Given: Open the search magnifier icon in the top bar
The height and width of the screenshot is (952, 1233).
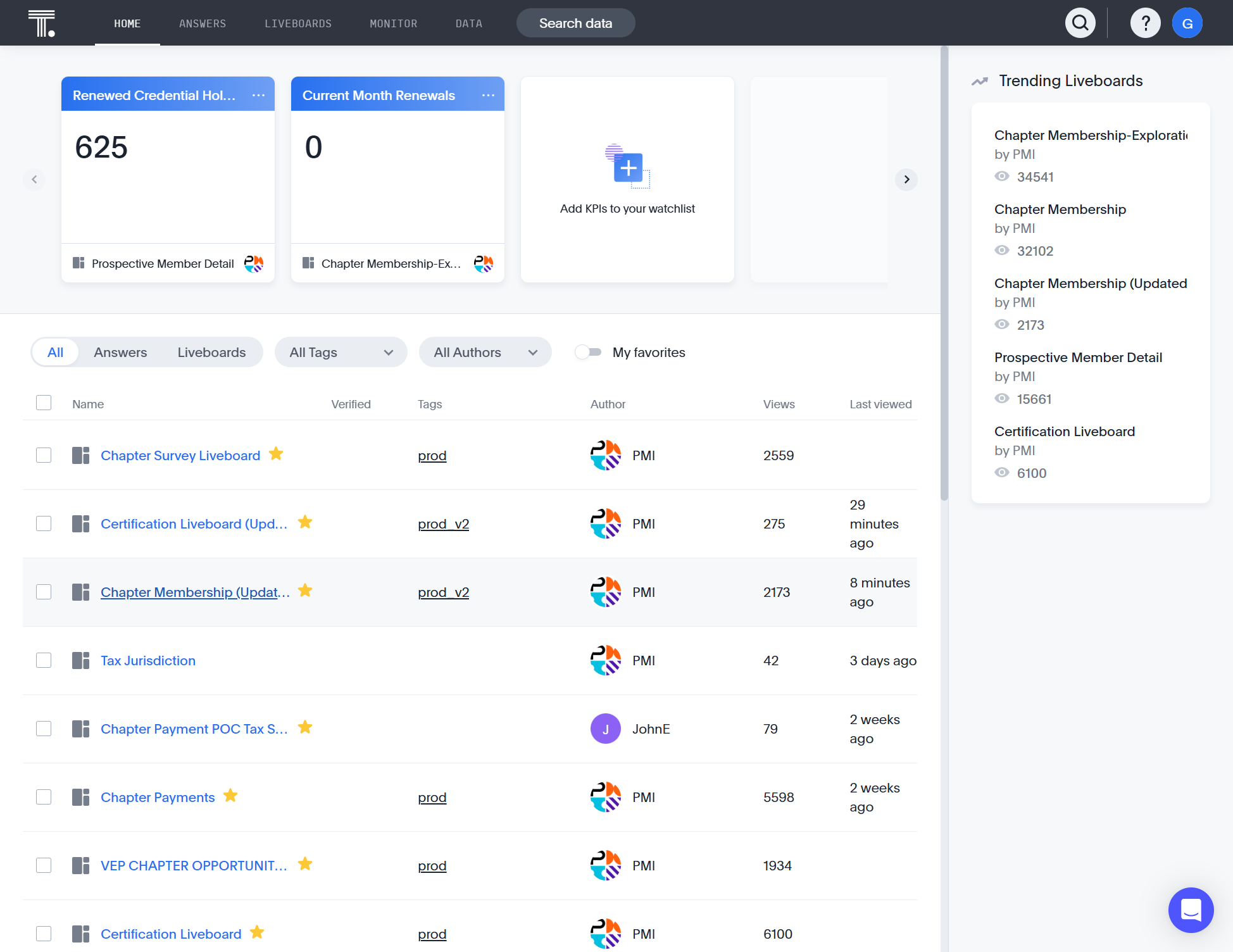Looking at the screenshot, I should point(1080,23).
